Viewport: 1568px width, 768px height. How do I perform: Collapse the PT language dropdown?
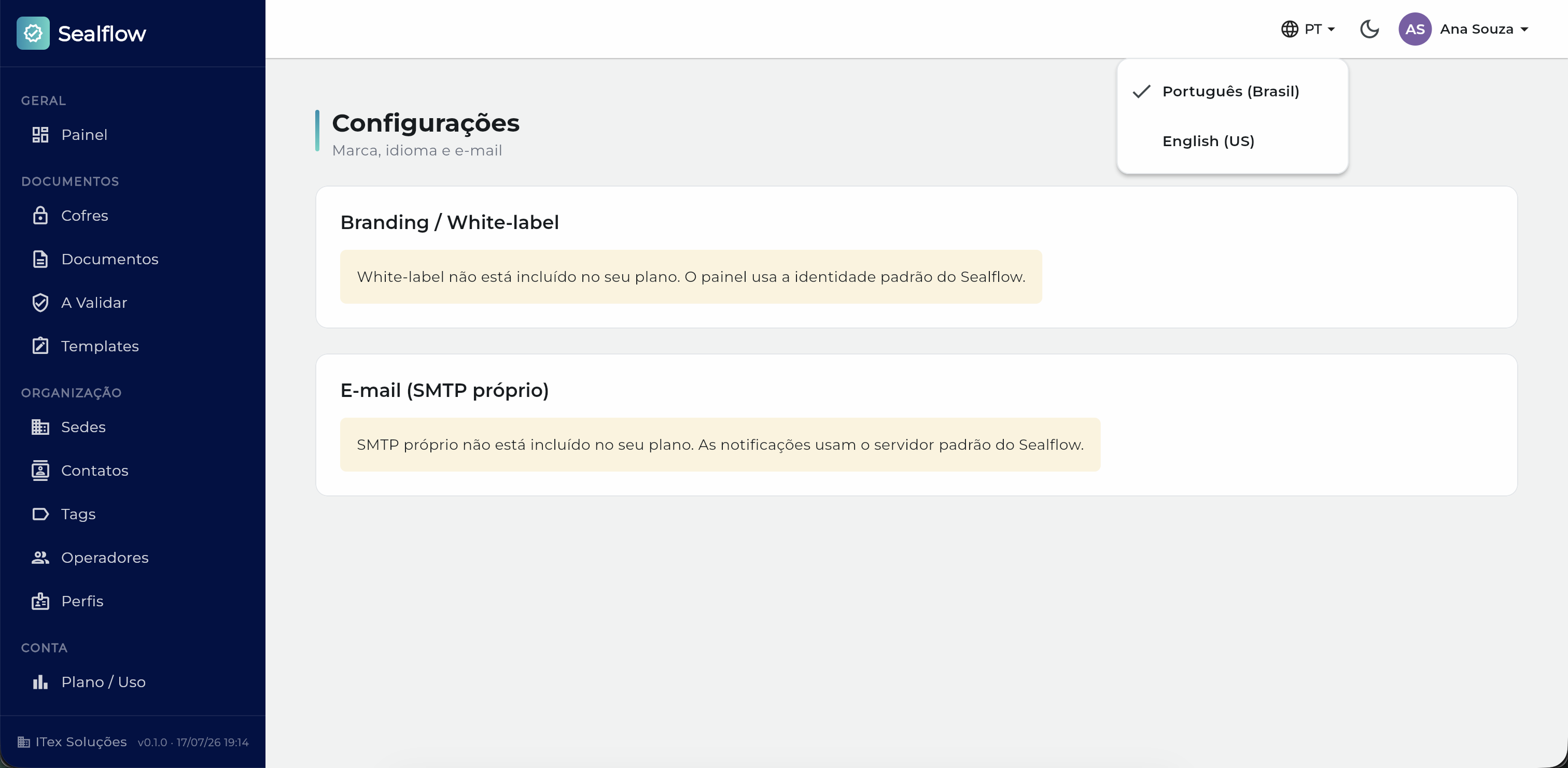(1308, 29)
